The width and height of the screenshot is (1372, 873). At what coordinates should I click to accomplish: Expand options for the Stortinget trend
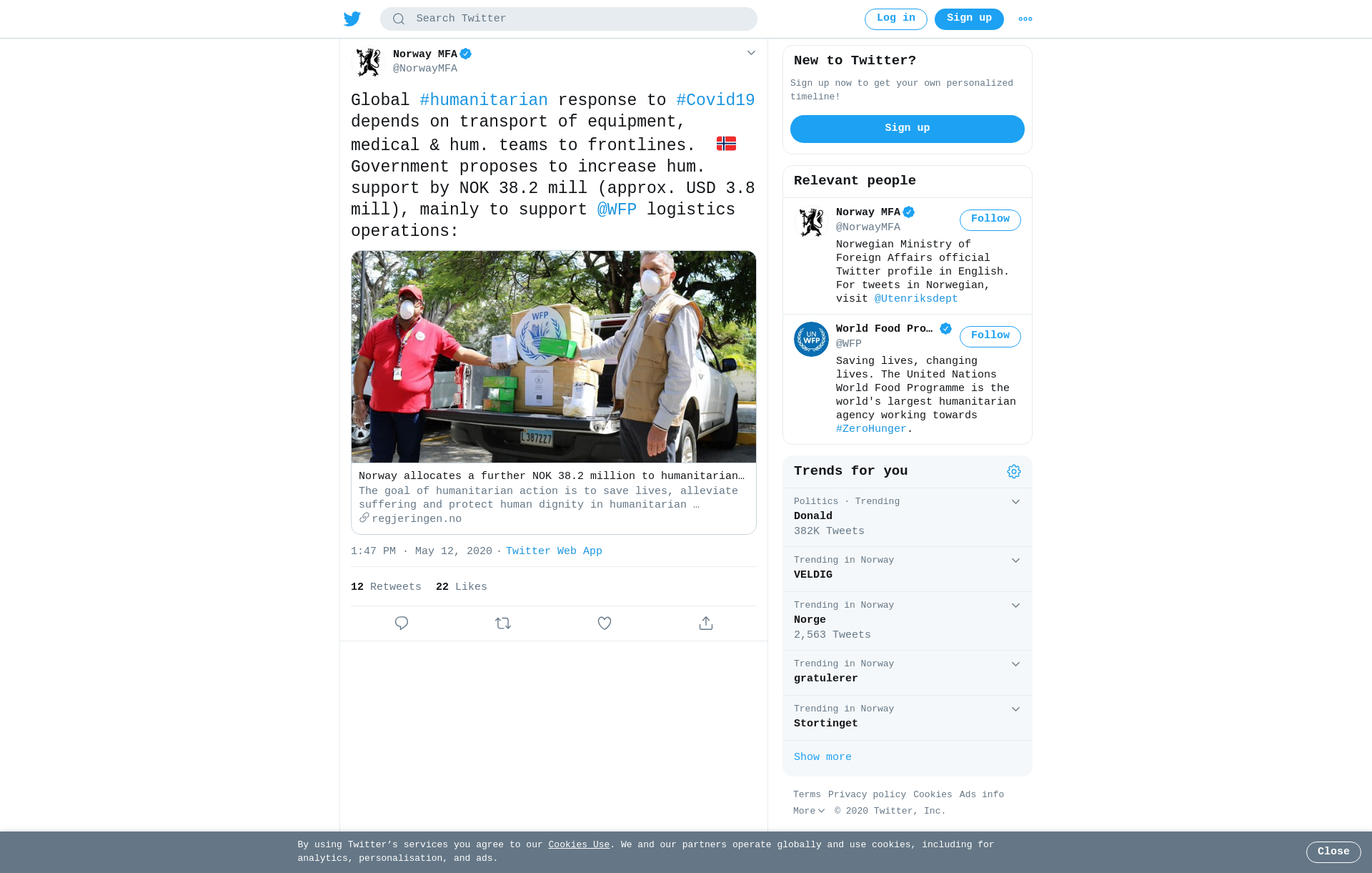[1015, 709]
